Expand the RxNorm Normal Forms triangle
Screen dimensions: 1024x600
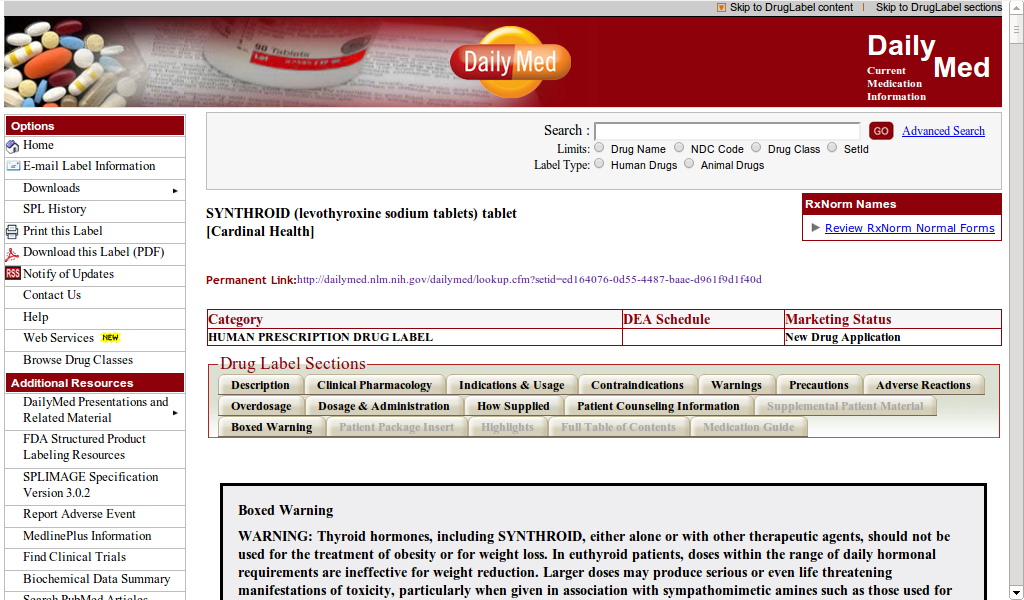[816, 227]
